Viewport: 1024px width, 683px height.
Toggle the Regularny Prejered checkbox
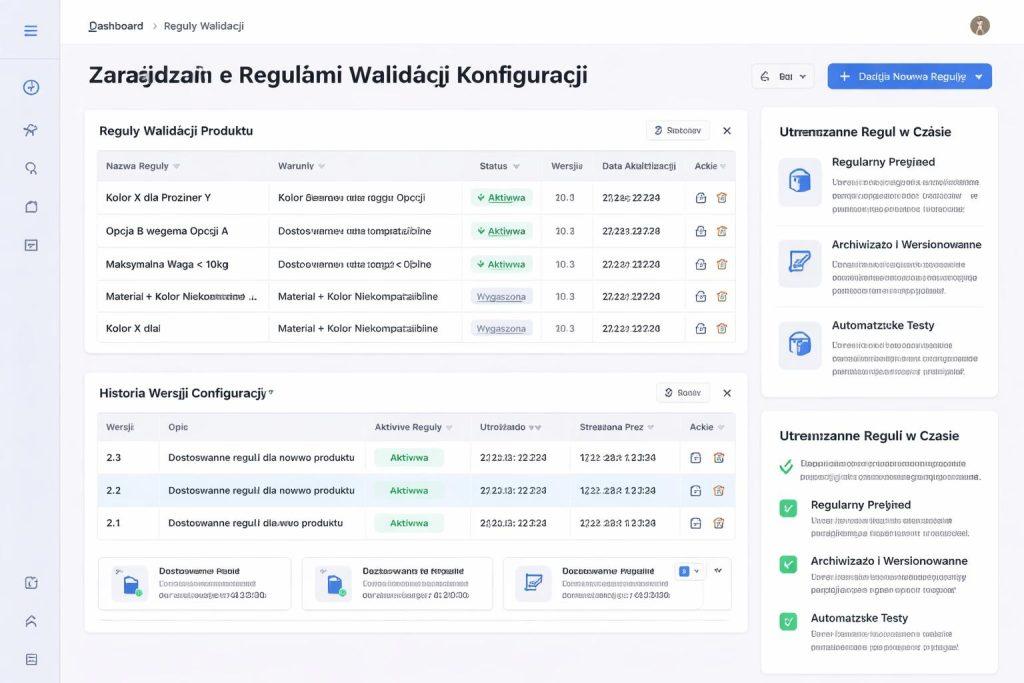[x=788, y=508]
